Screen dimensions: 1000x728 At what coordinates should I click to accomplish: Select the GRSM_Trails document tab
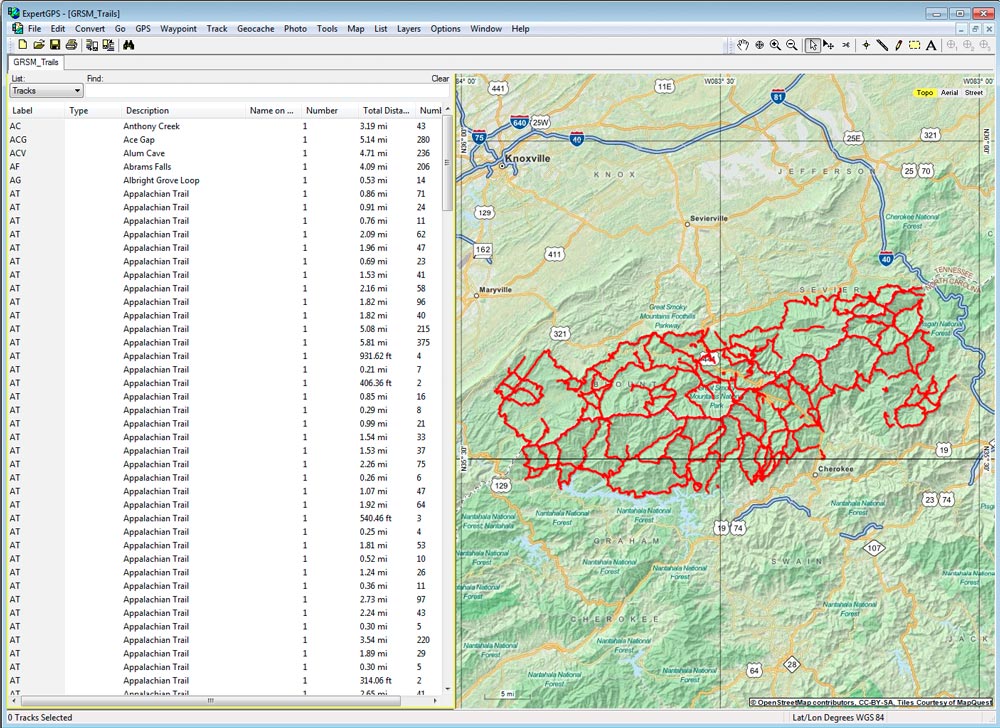click(x=36, y=62)
